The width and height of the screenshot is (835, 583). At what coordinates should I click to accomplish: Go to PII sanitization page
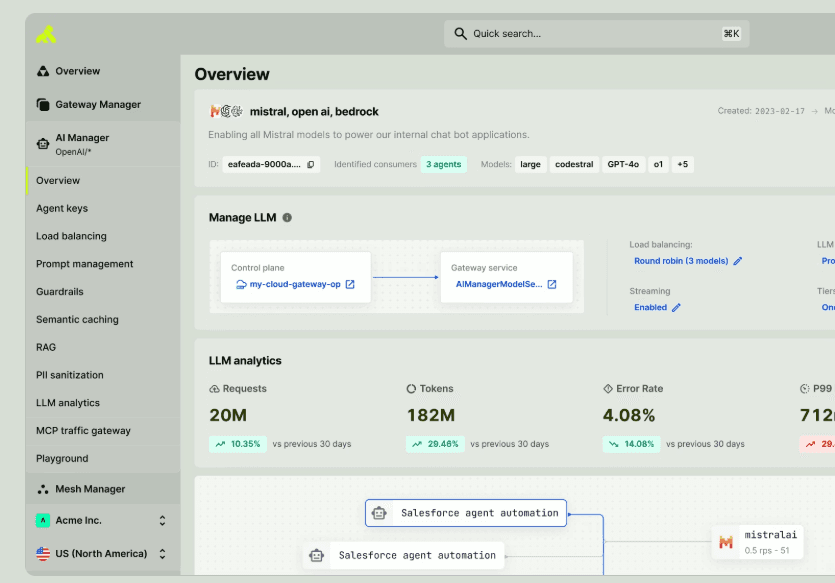tap(103, 375)
